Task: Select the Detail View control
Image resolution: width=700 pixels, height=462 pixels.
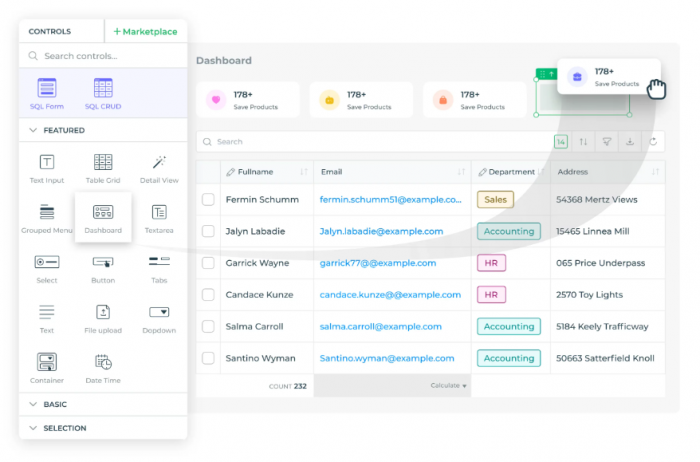Action: tap(159, 169)
